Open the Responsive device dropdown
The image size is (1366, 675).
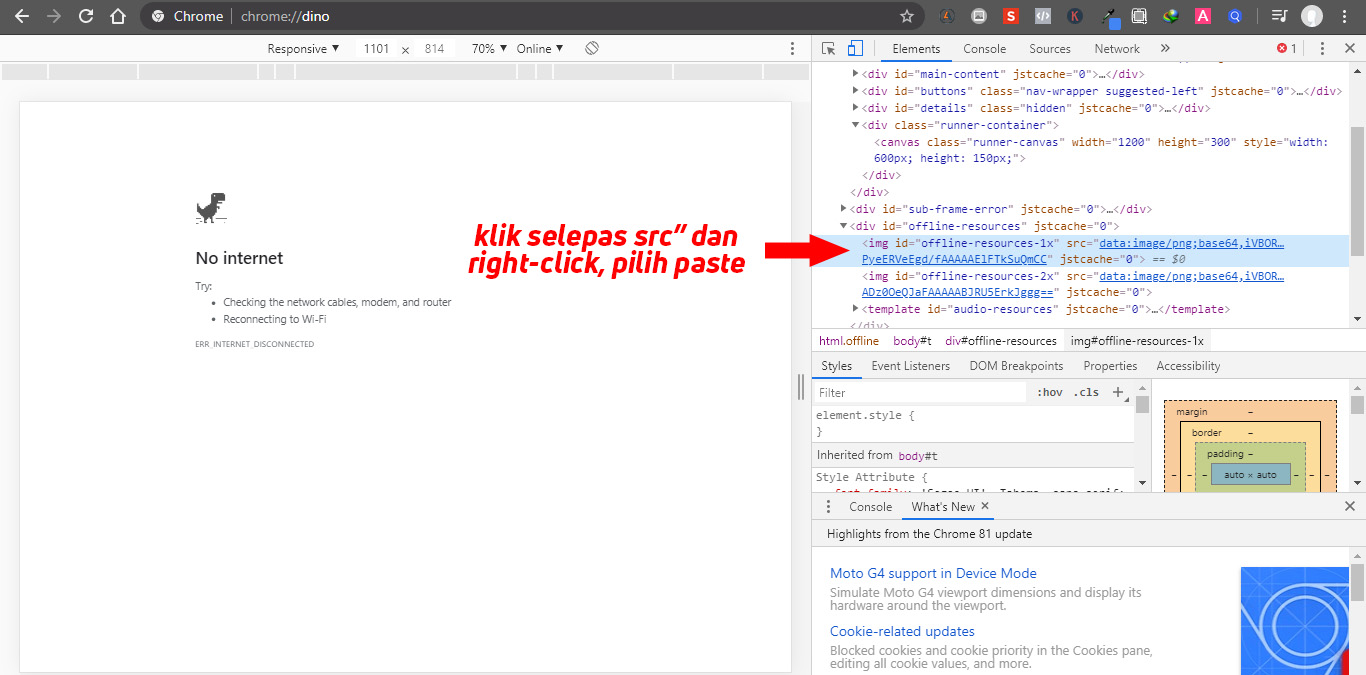(303, 48)
